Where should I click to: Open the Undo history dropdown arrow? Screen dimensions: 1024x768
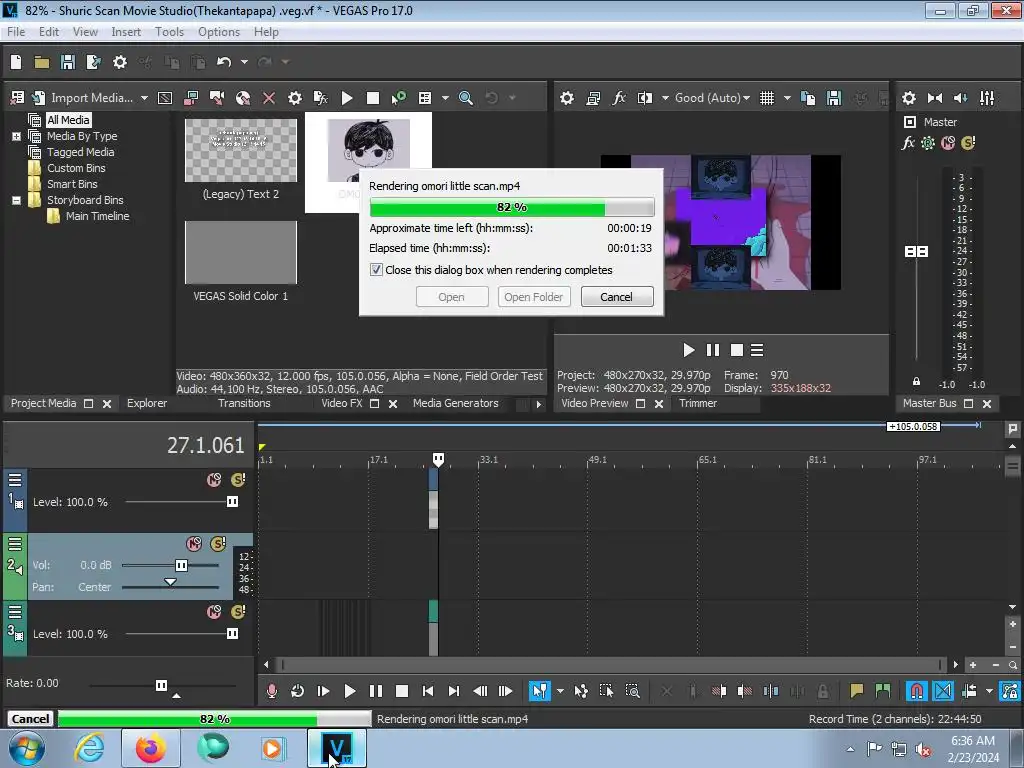[244, 62]
